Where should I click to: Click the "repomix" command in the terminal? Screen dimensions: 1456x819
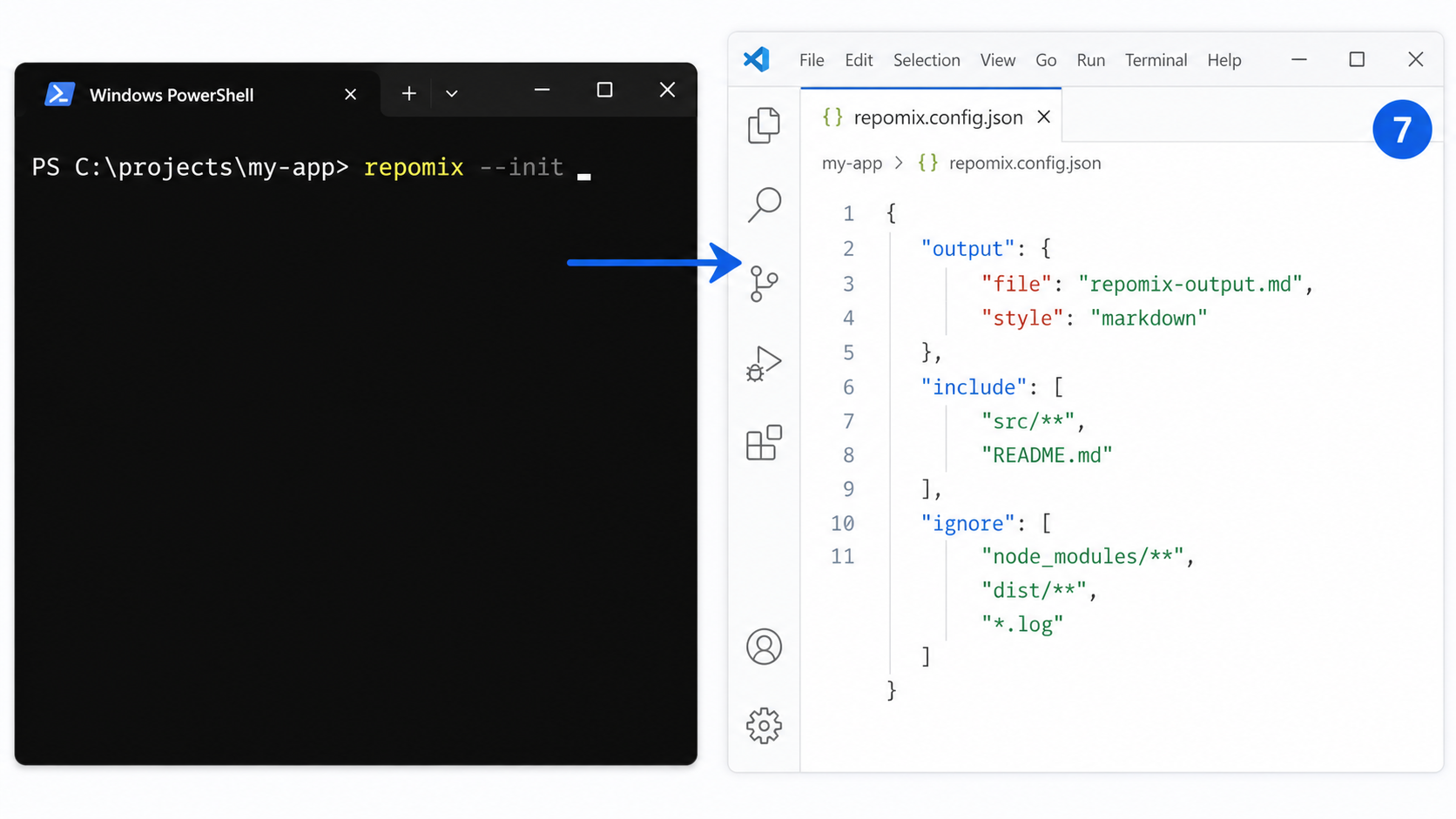pyautogui.click(x=414, y=167)
